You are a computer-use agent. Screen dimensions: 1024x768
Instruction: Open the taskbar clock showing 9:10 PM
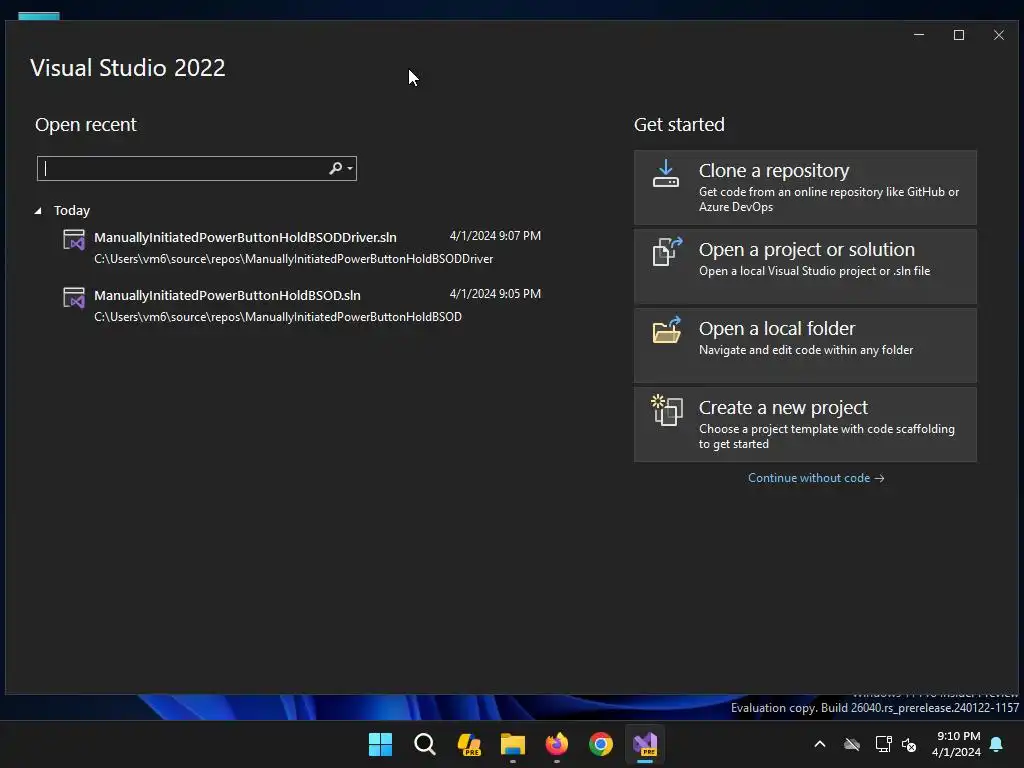click(x=957, y=744)
